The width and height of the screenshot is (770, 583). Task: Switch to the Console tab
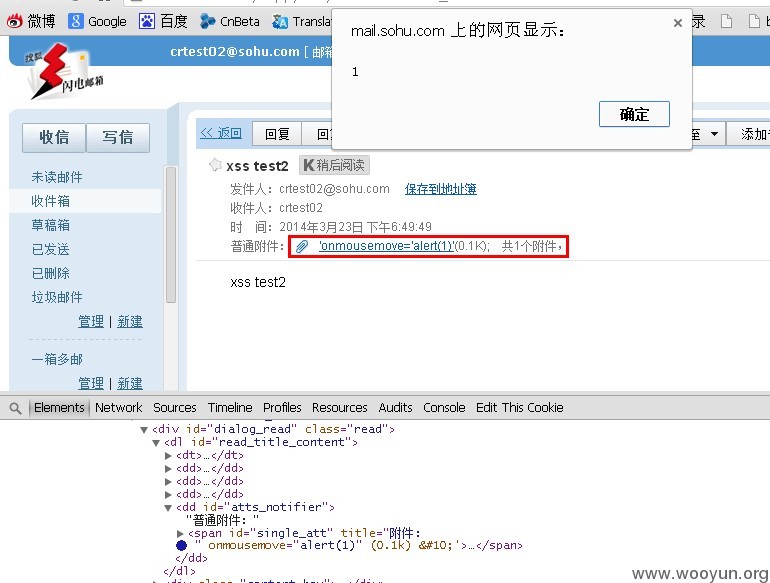(x=444, y=408)
